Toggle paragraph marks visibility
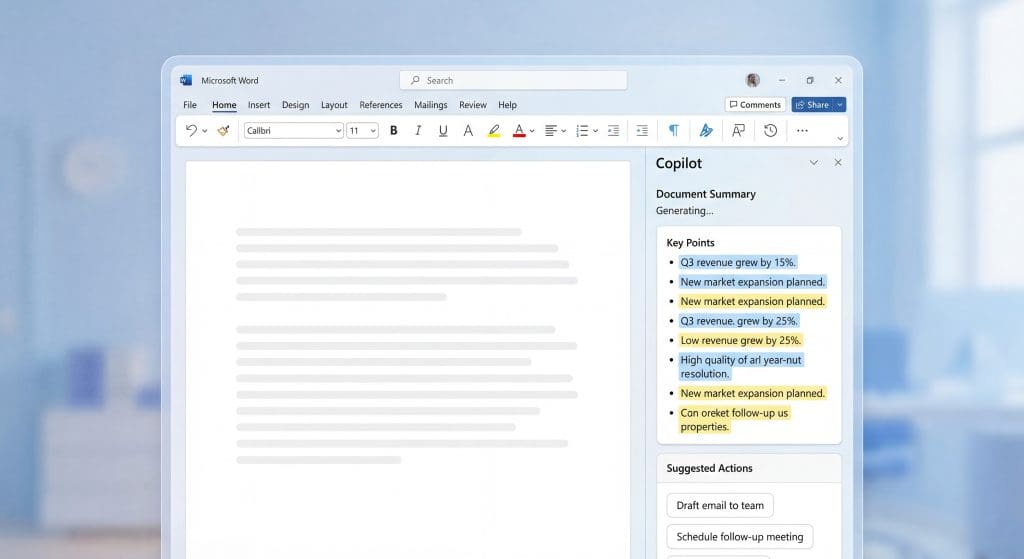The width and height of the screenshot is (1024, 559). 673,130
